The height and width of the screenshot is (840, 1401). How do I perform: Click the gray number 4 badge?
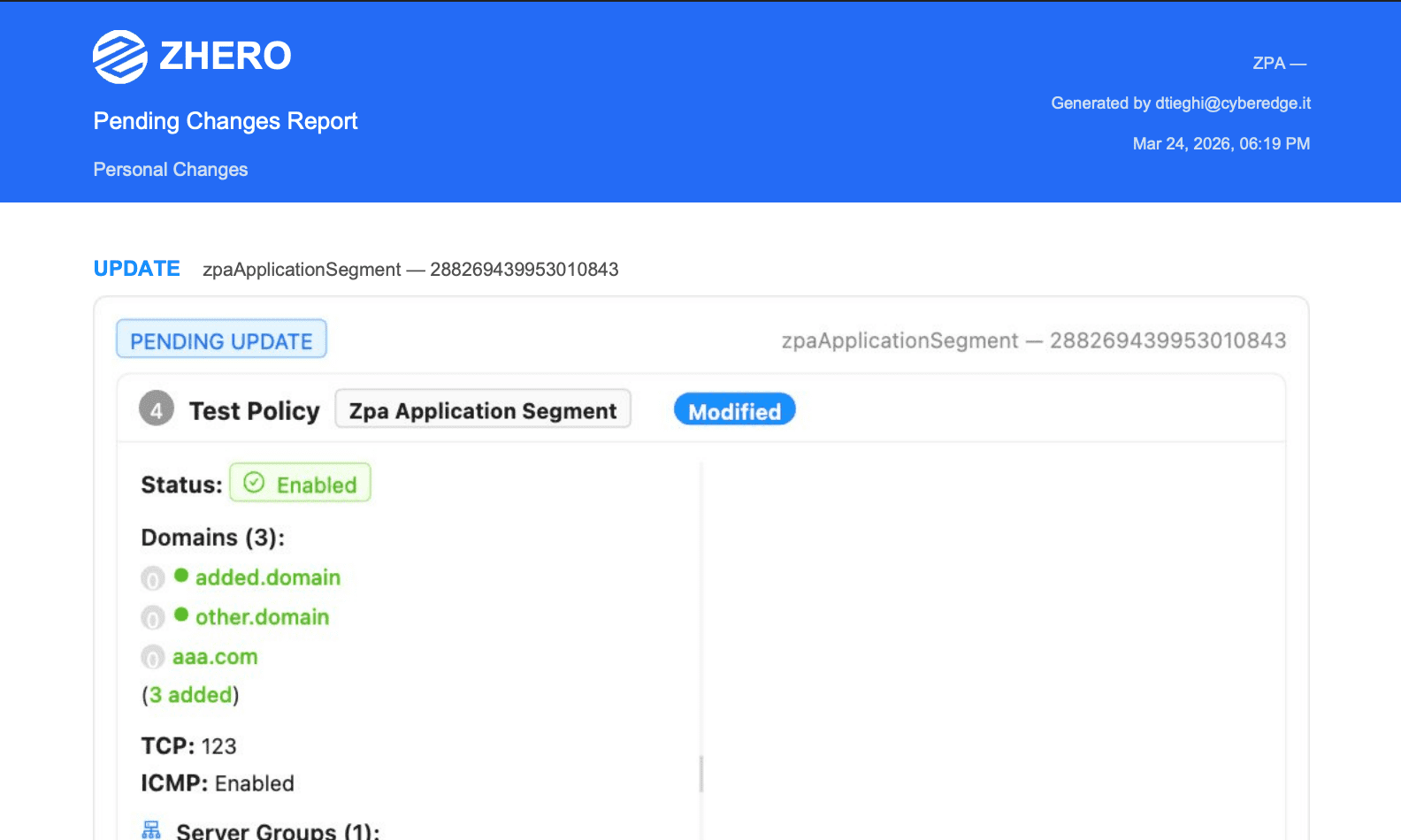[x=157, y=409]
